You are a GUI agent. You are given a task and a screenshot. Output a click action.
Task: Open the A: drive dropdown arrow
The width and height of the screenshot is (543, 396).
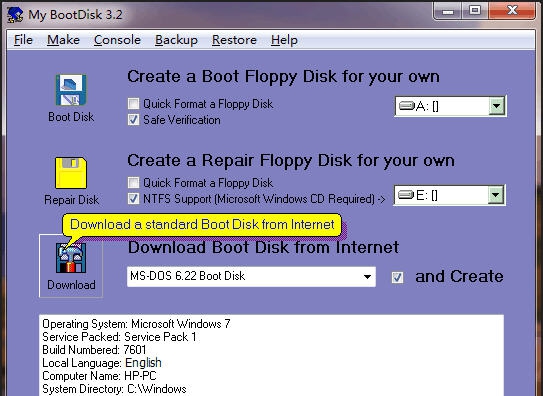point(496,106)
